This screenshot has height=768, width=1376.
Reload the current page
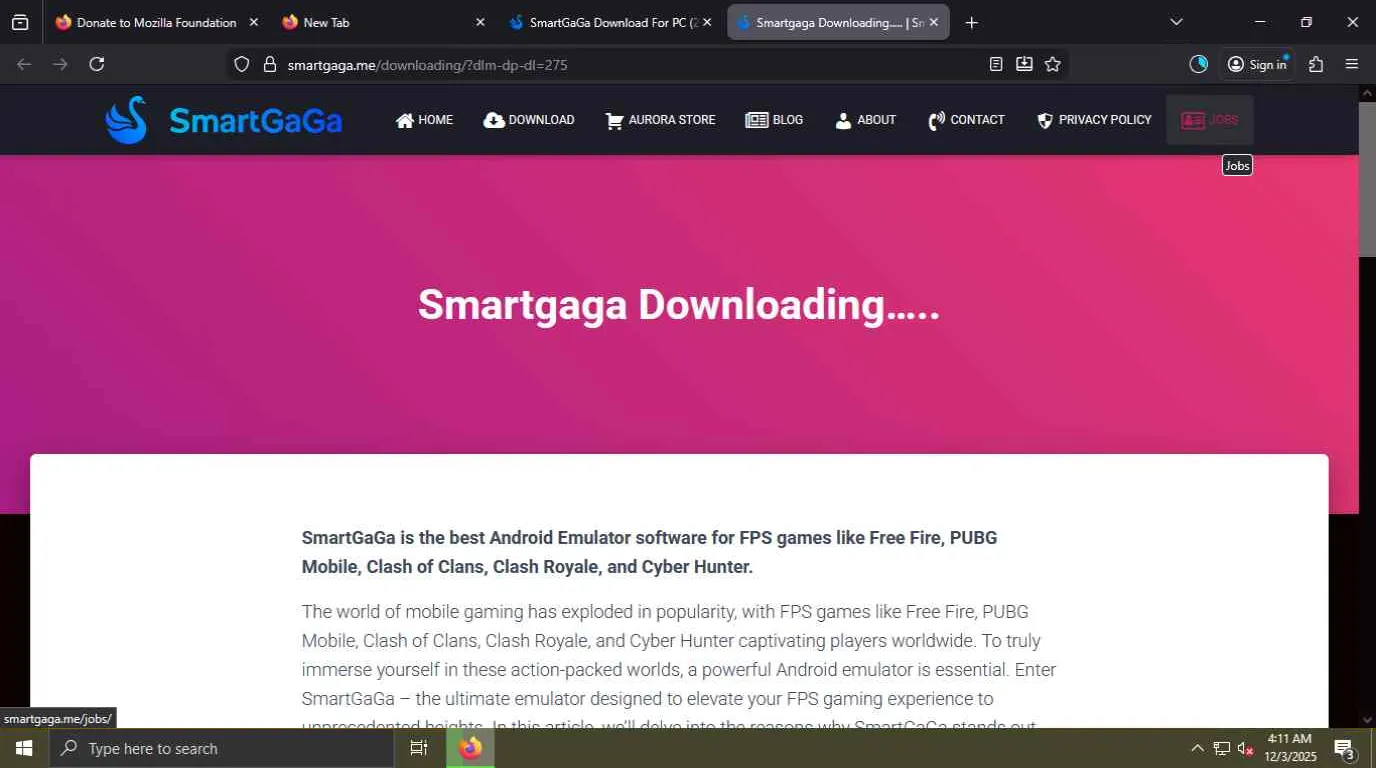point(97,64)
